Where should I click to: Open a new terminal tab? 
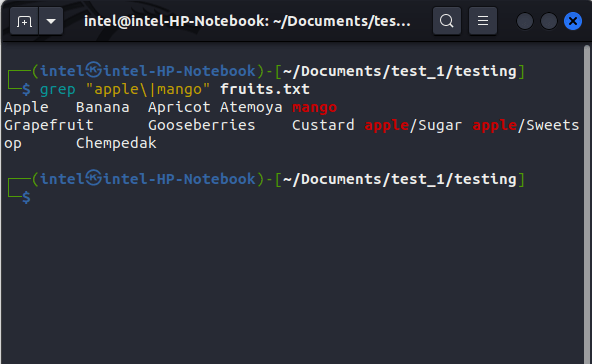tap(24, 22)
